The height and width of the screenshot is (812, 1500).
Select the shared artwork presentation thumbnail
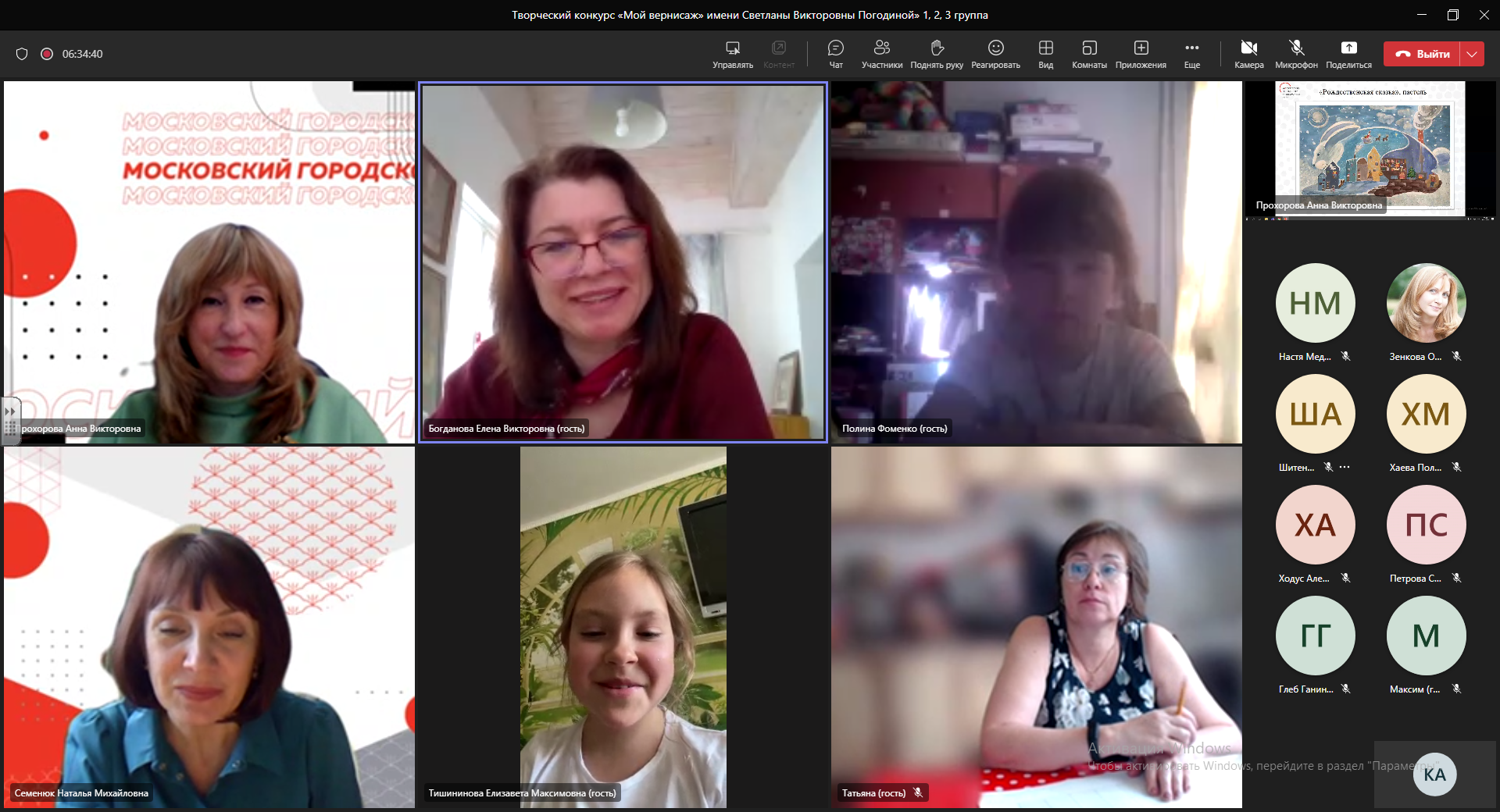click(x=1370, y=148)
